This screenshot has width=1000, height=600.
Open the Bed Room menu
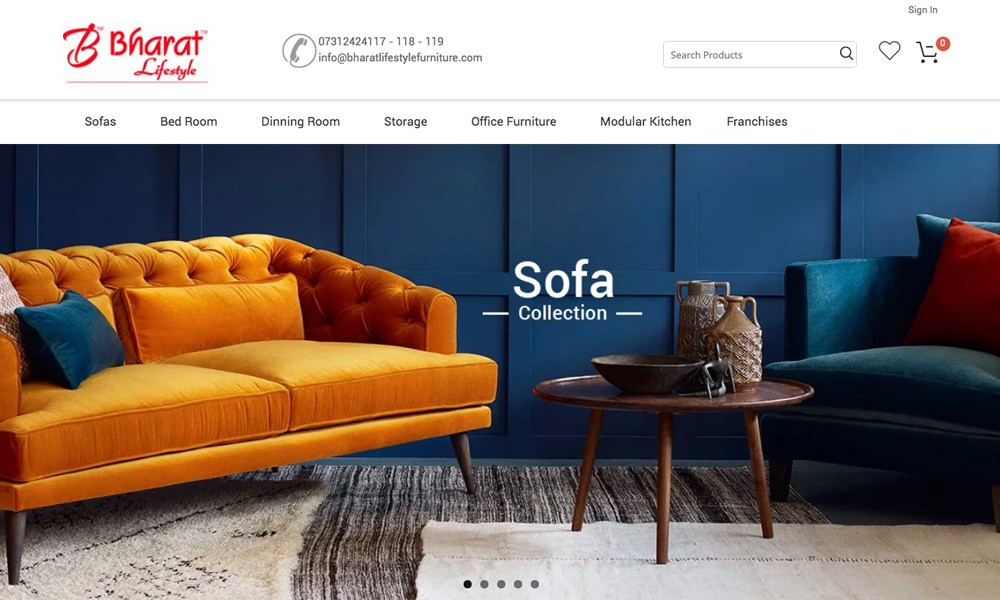(x=189, y=121)
